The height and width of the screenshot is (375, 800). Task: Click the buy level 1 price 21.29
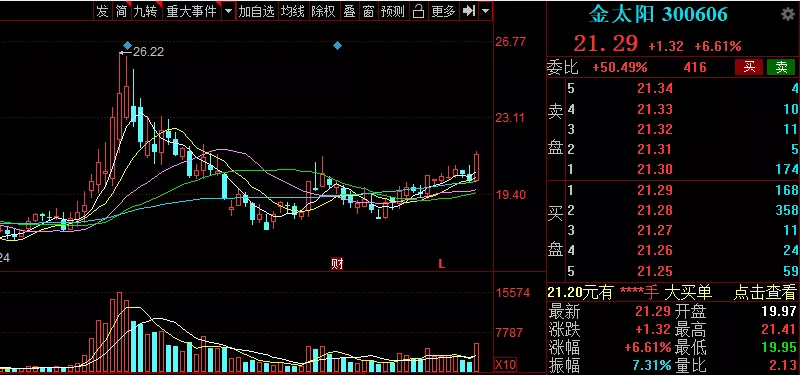[x=655, y=190]
